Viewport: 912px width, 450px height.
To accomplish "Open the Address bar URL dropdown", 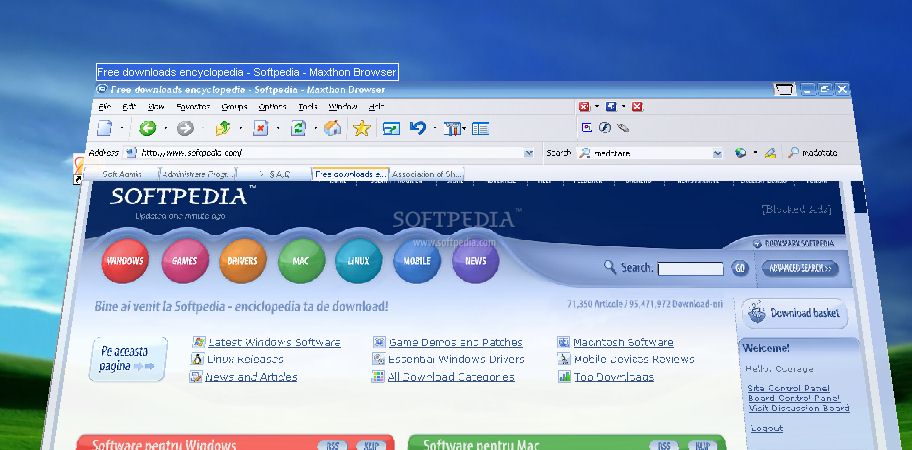I will [529, 153].
